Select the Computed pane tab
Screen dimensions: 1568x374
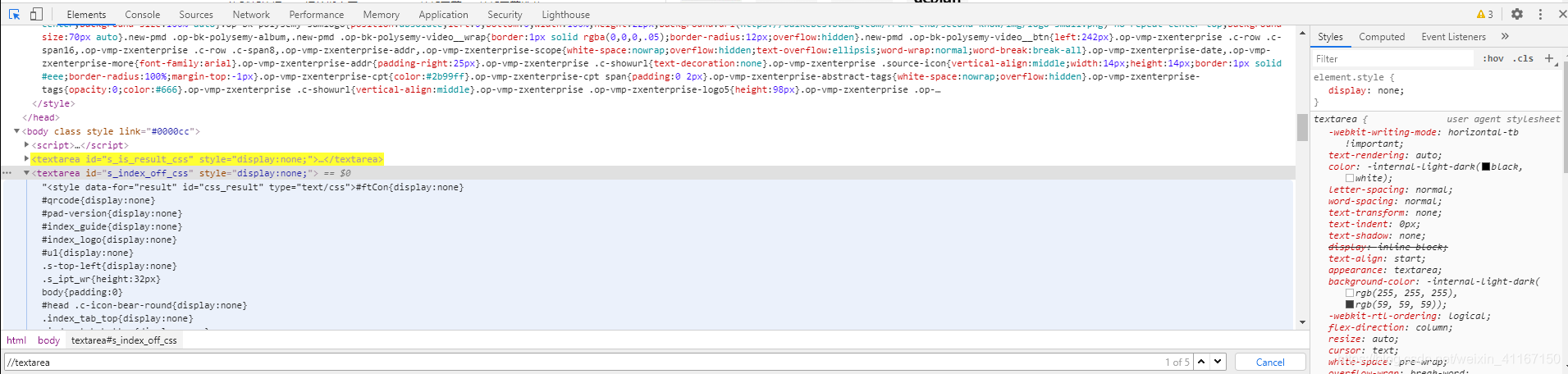[1382, 37]
